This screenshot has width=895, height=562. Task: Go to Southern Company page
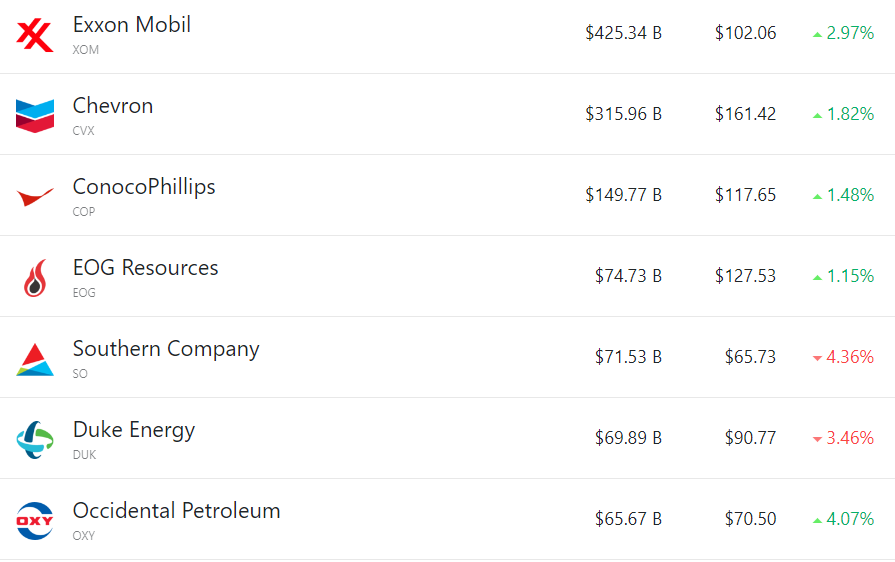166,349
